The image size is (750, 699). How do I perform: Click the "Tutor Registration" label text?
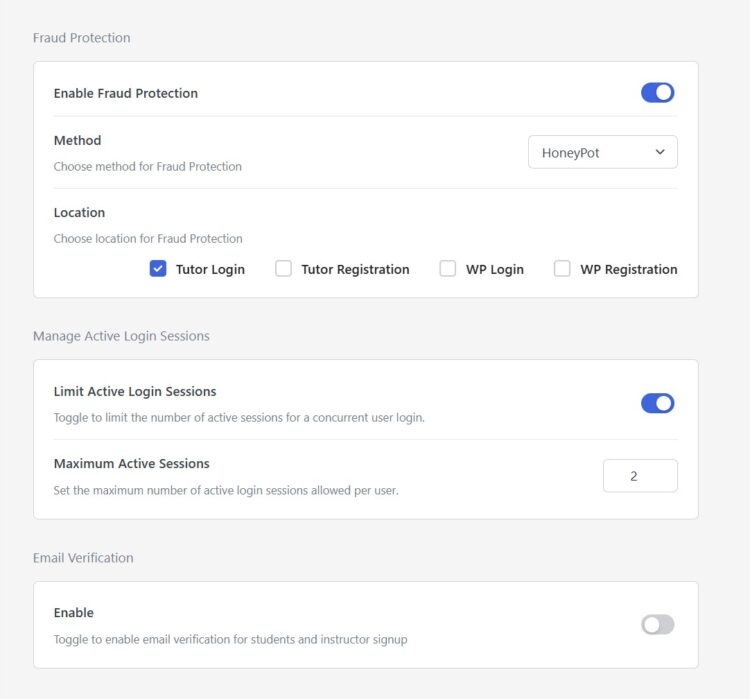pos(355,269)
